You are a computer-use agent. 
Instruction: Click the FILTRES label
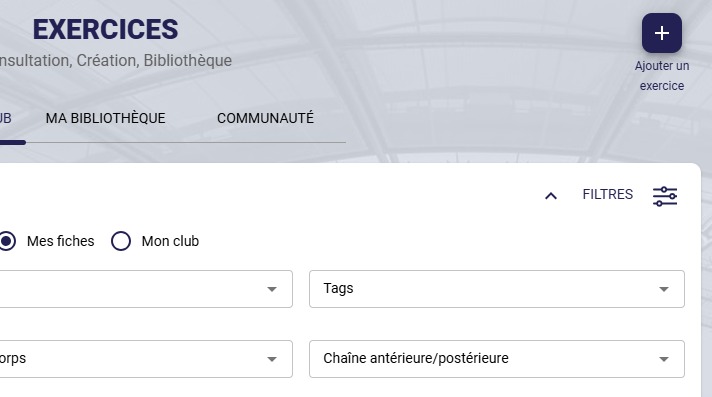point(608,194)
